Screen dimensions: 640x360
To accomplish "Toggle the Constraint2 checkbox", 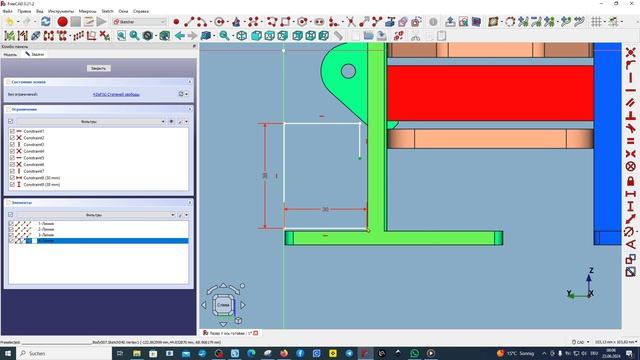I will point(12,138).
